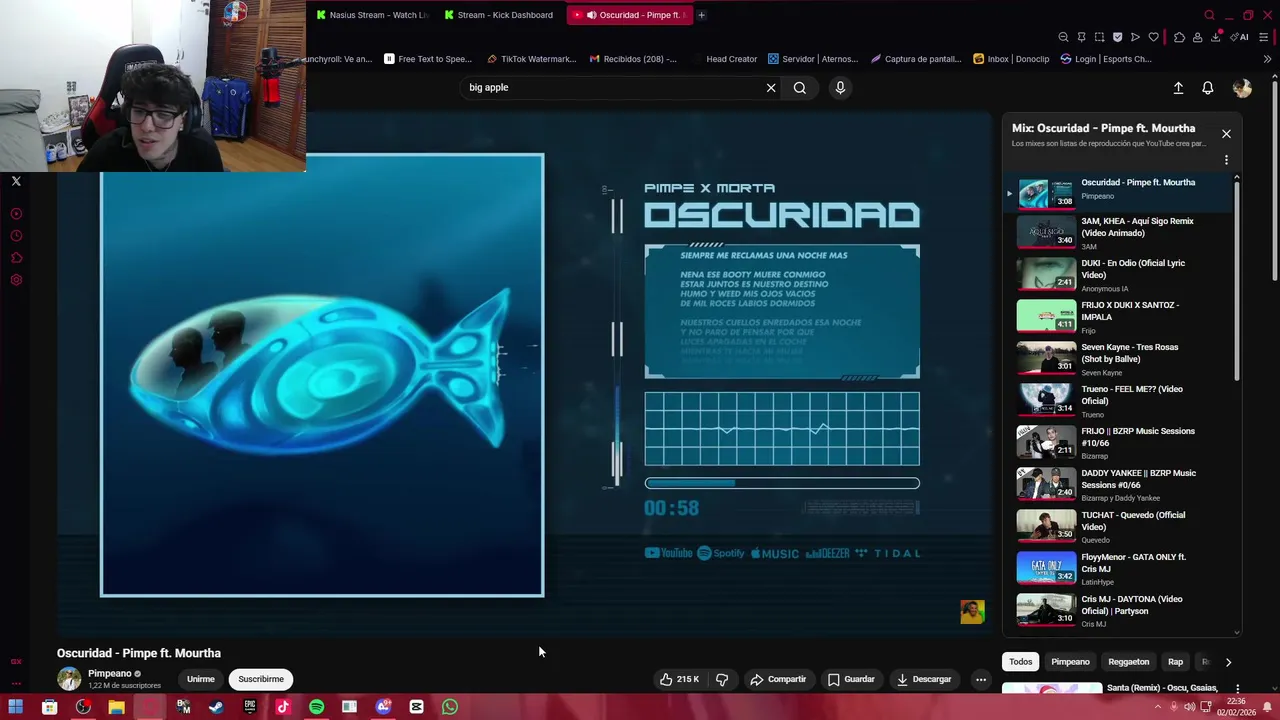Switch to the Stream - Kick Dashboard tab
Screen dimensions: 1280x720
tap(499, 15)
